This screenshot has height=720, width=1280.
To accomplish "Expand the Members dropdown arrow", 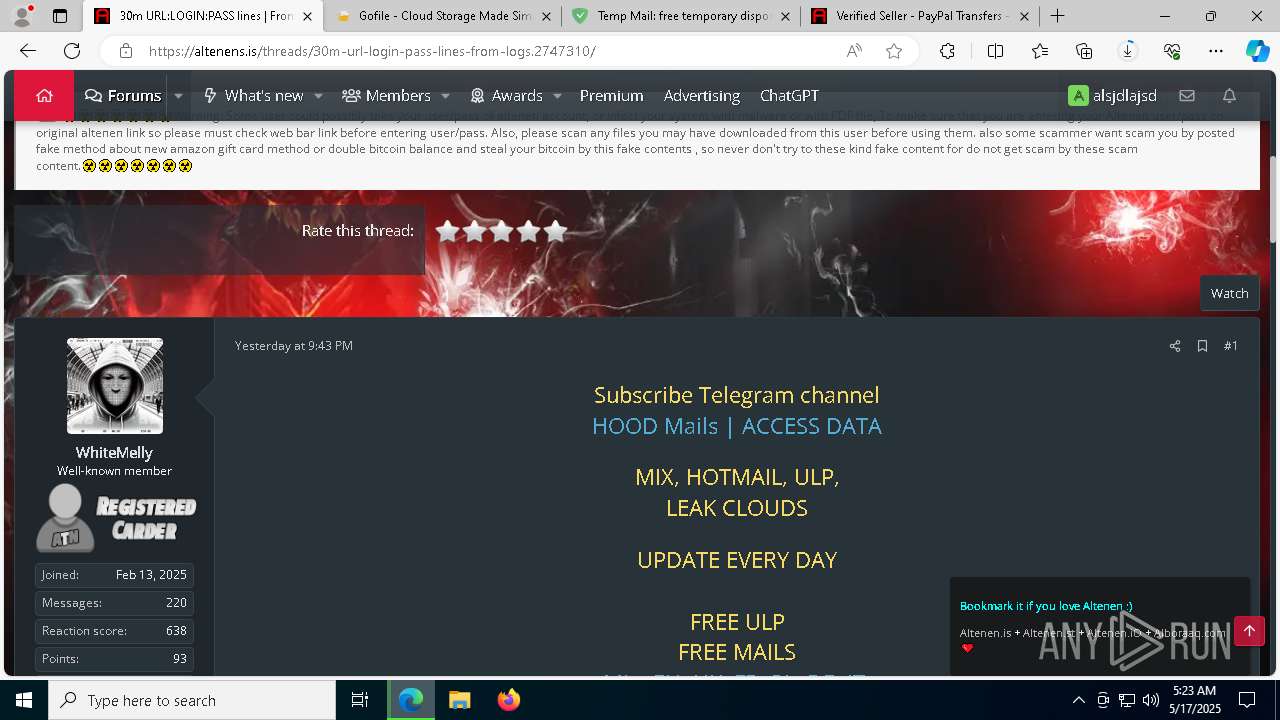I will click(445, 96).
